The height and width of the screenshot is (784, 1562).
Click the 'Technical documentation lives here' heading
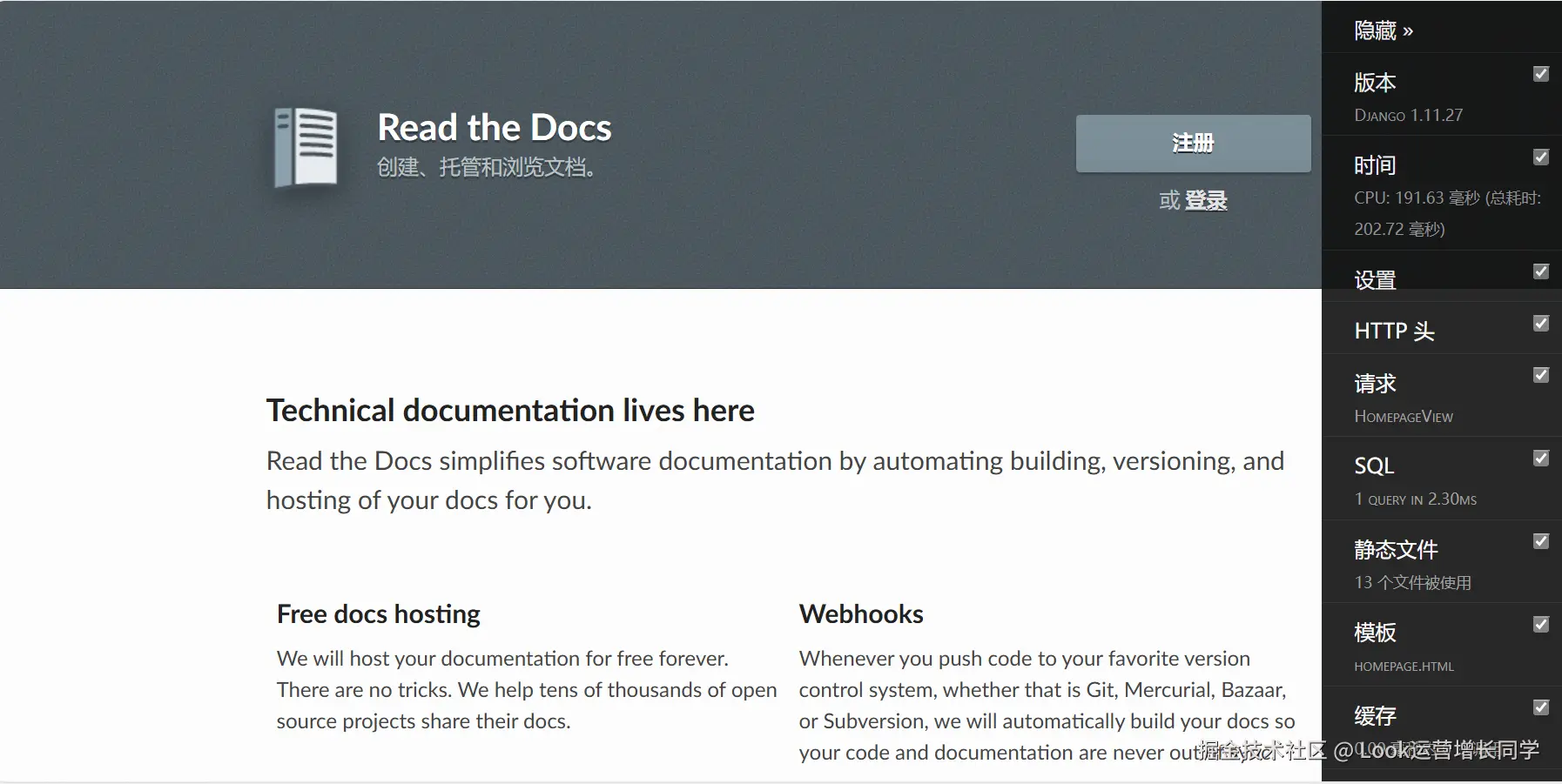[510, 411]
